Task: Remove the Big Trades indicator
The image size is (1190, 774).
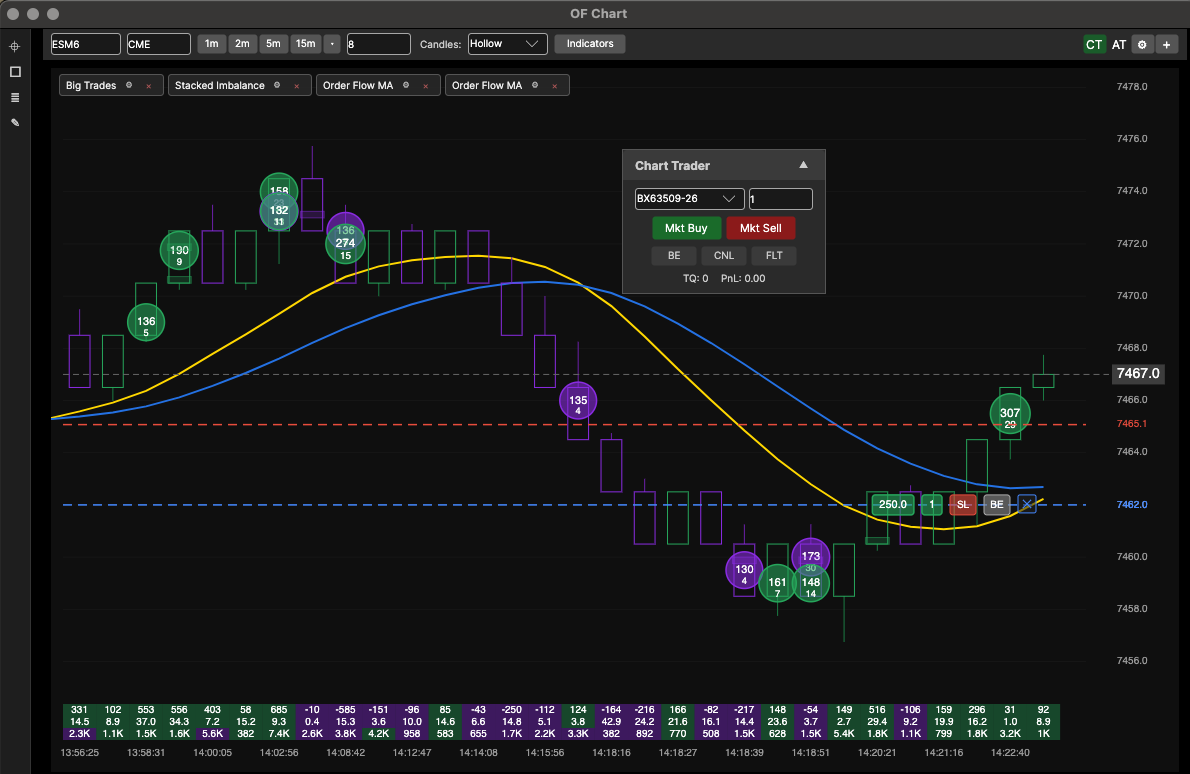Action: tap(149, 86)
